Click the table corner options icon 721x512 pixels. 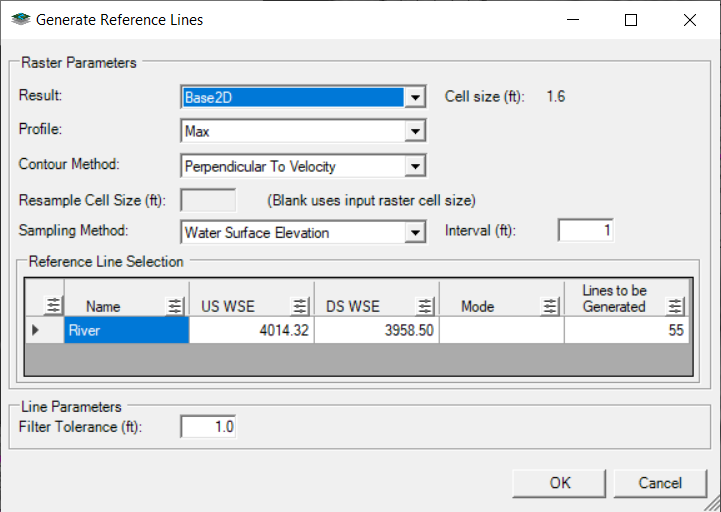coord(53,306)
